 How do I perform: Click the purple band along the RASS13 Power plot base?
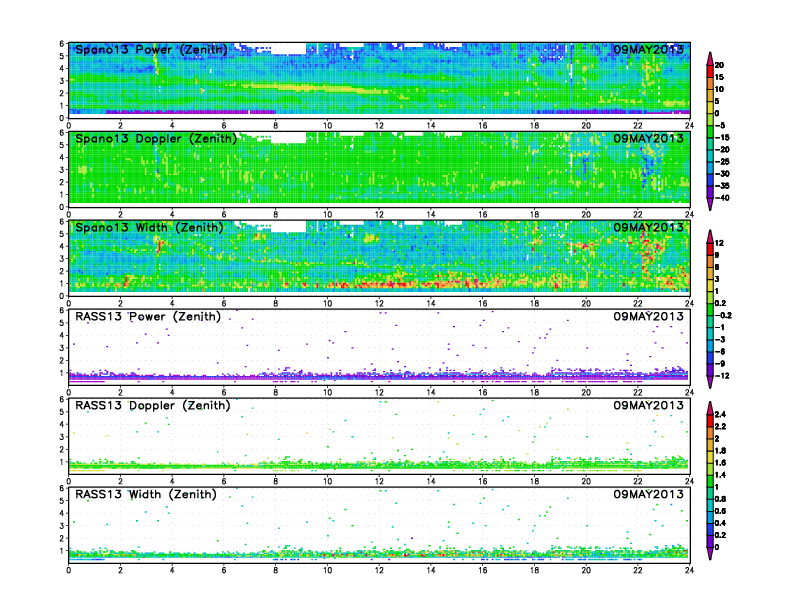click(379, 377)
